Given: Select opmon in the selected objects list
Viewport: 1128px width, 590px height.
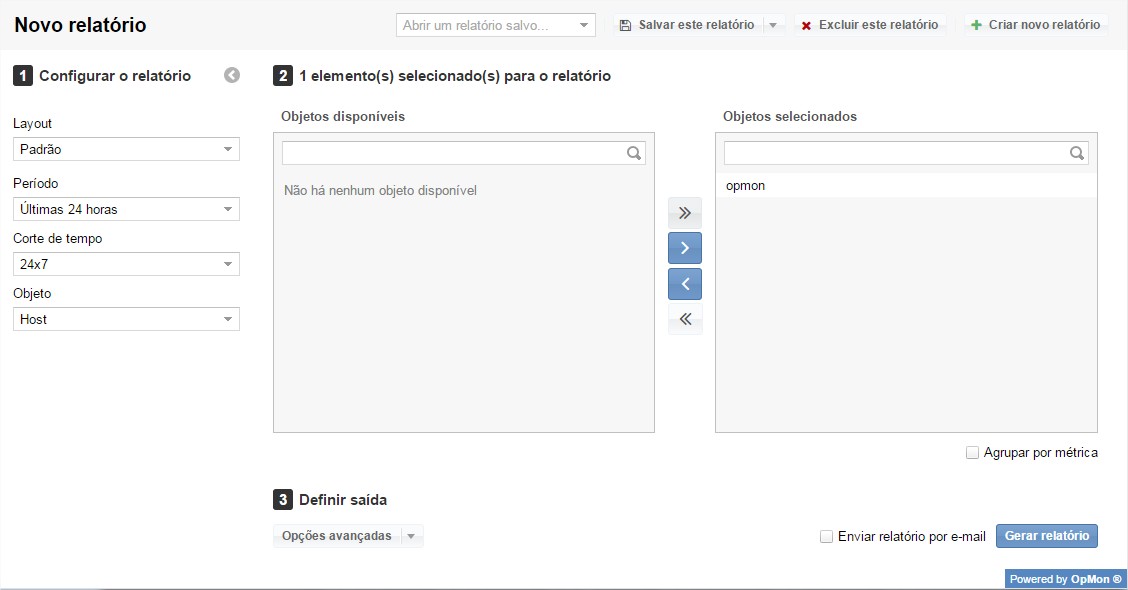Looking at the screenshot, I should [x=746, y=186].
